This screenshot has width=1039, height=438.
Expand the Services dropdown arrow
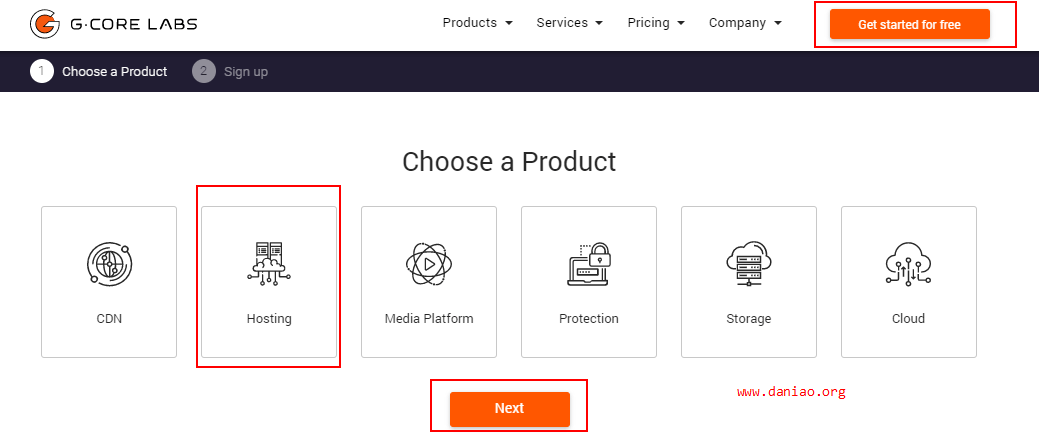coord(599,23)
